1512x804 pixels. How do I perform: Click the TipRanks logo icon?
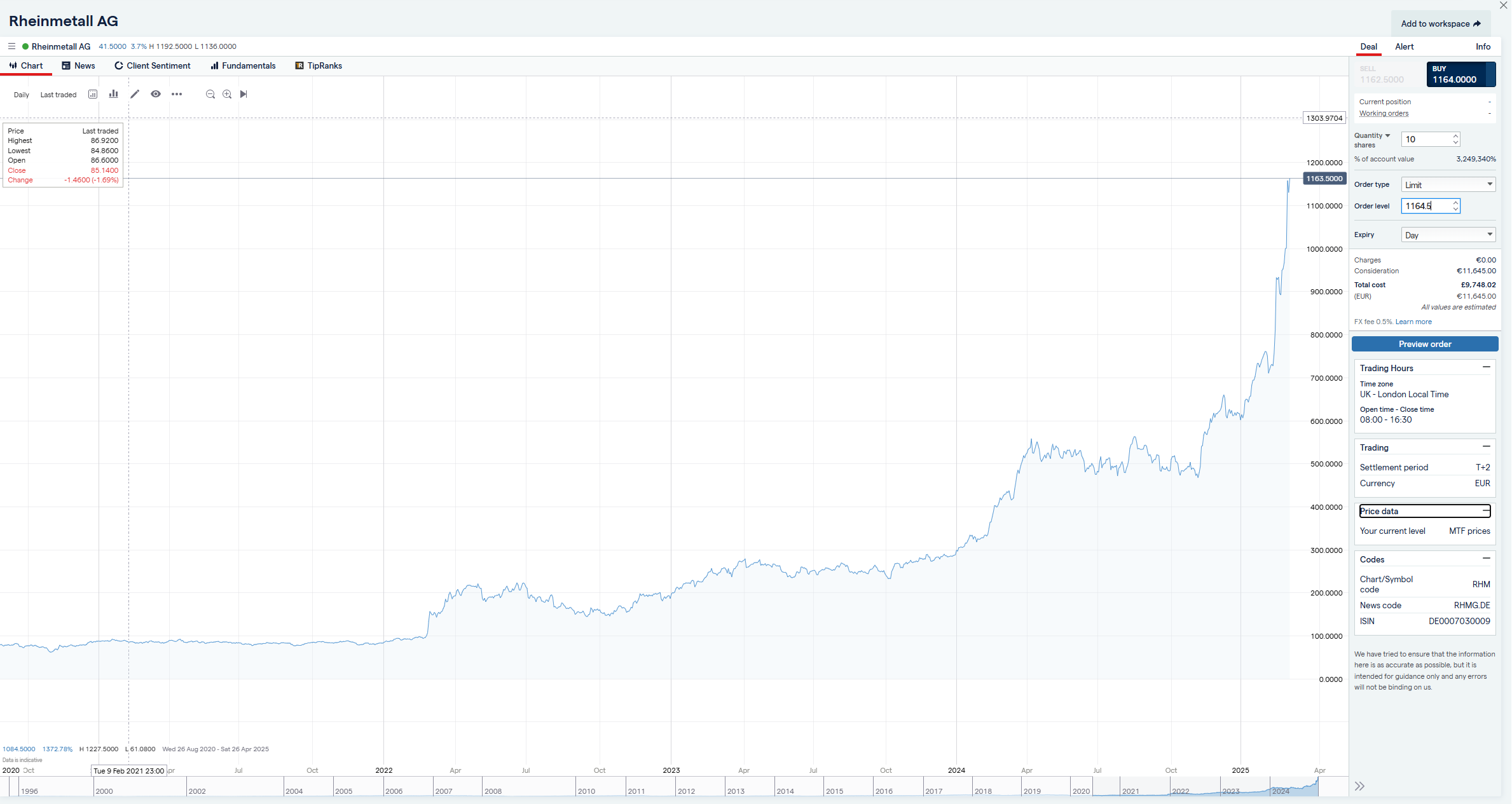[x=299, y=65]
